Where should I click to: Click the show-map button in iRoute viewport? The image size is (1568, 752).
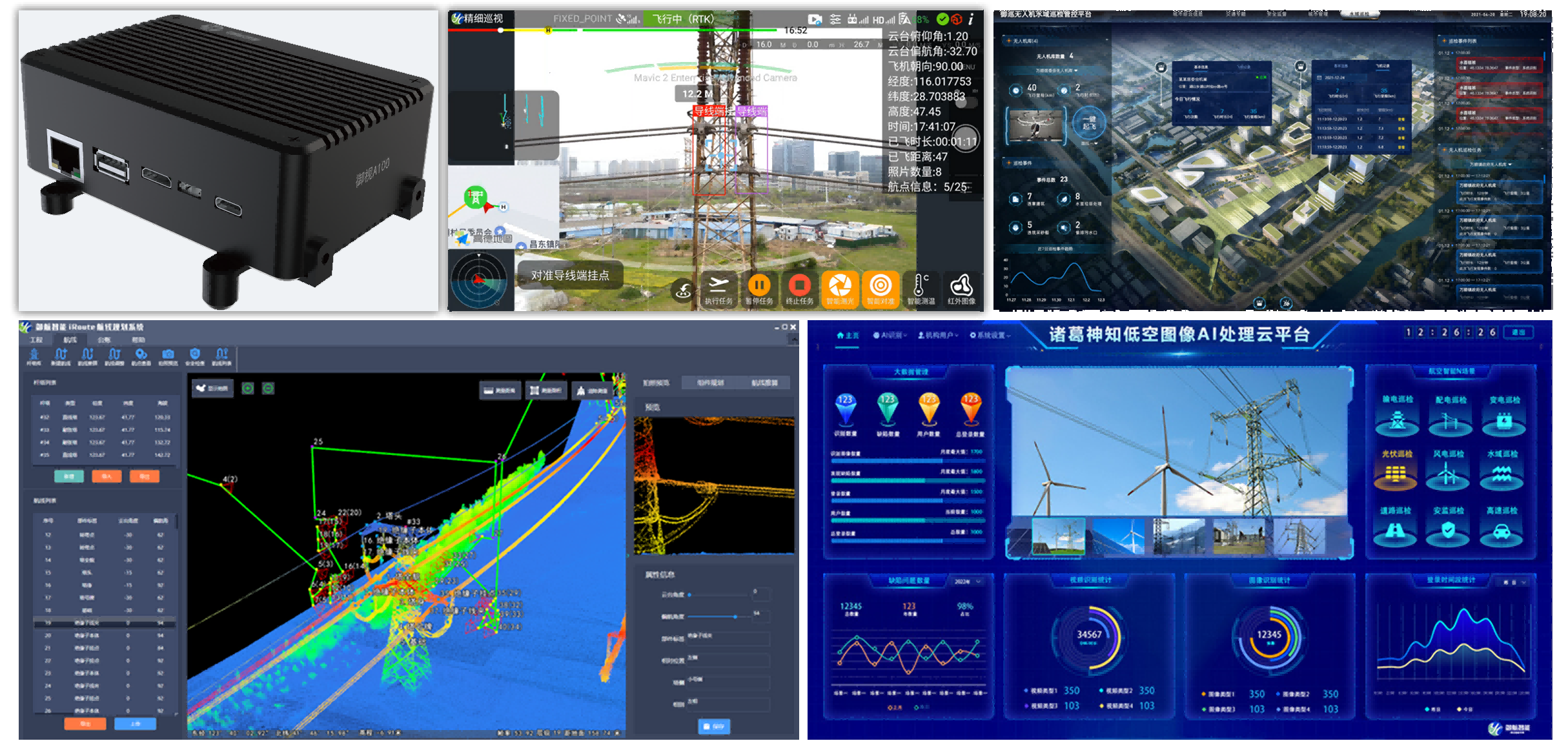pyautogui.click(x=212, y=388)
